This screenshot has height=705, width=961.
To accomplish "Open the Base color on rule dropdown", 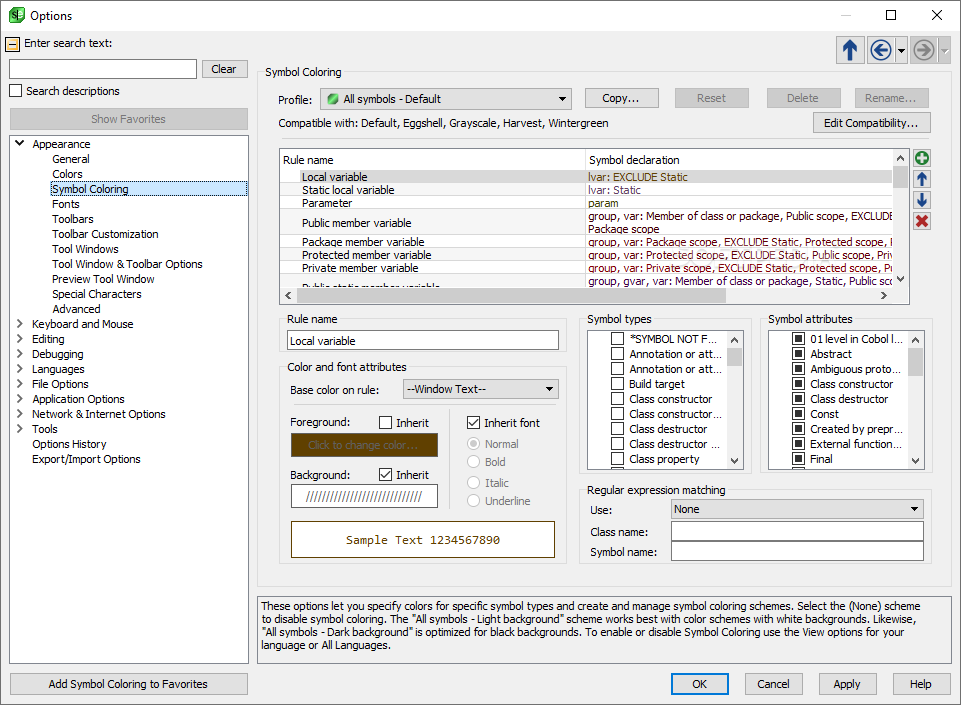I will click(x=480, y=389).
